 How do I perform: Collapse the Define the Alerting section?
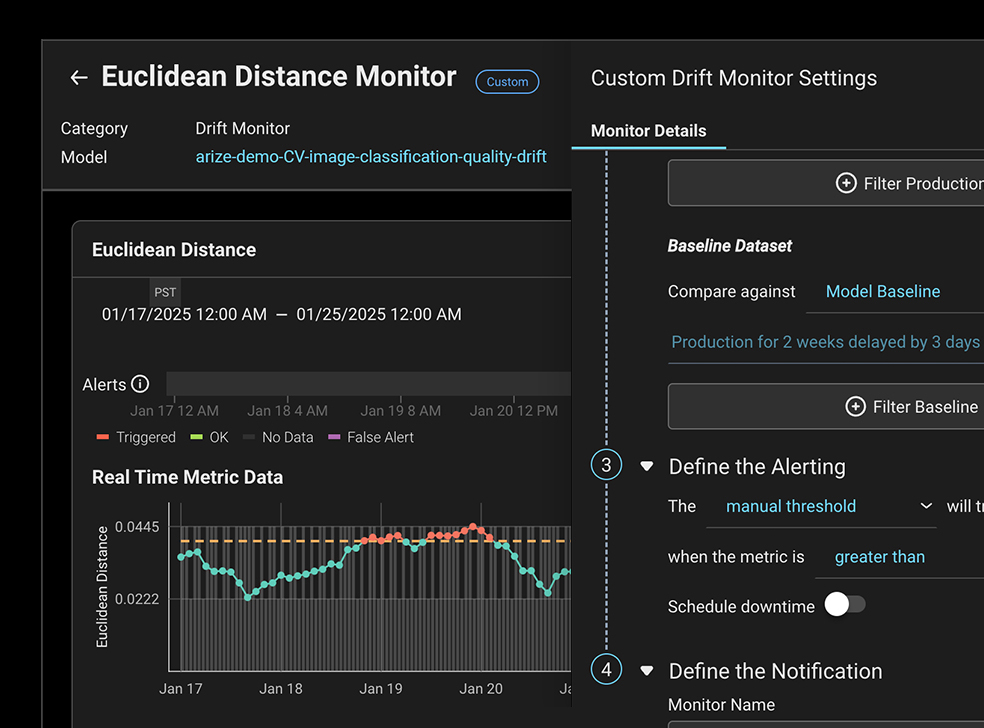click(x=647, y=466)
